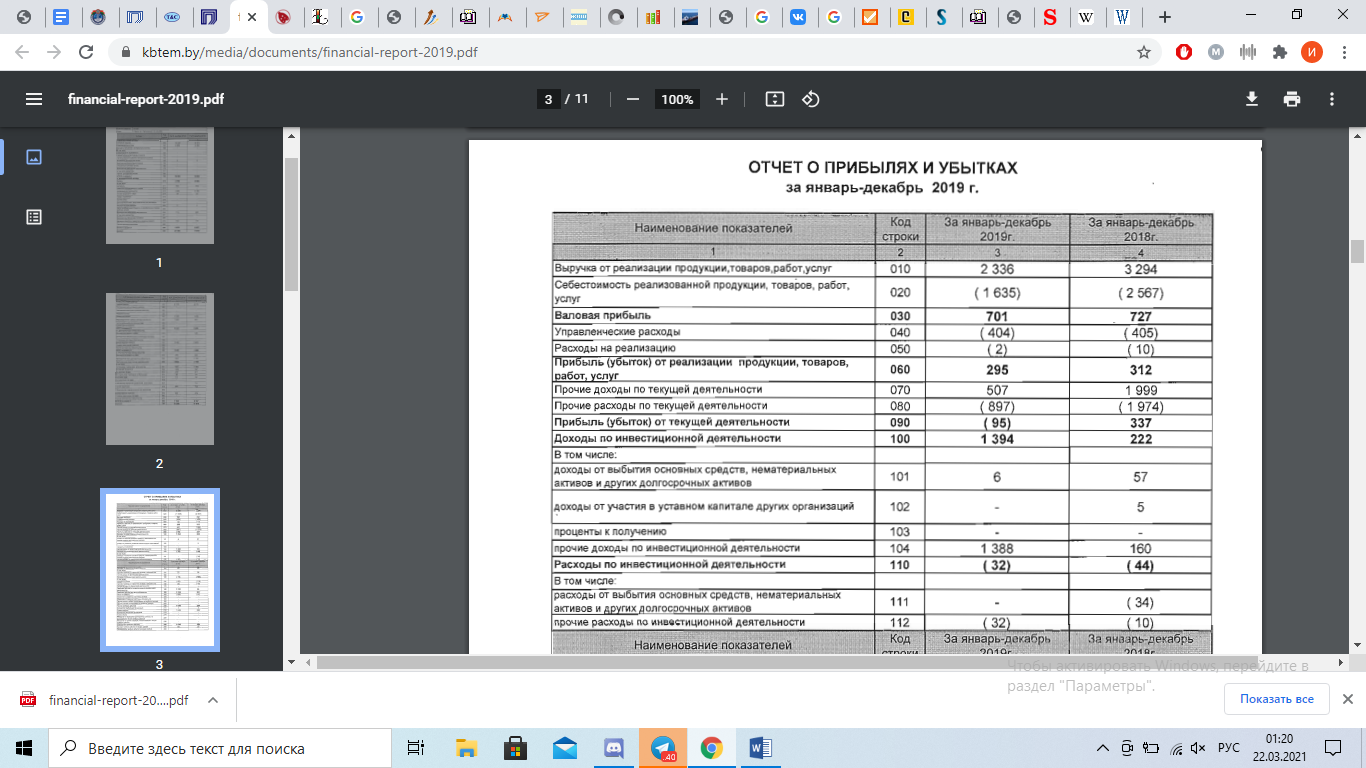Click the 'ОТЧЕТ О ПРИБЫЛЯХ И УБЫТКАХ' heading
Screen dimensions: 1366x768
point(883,168)
